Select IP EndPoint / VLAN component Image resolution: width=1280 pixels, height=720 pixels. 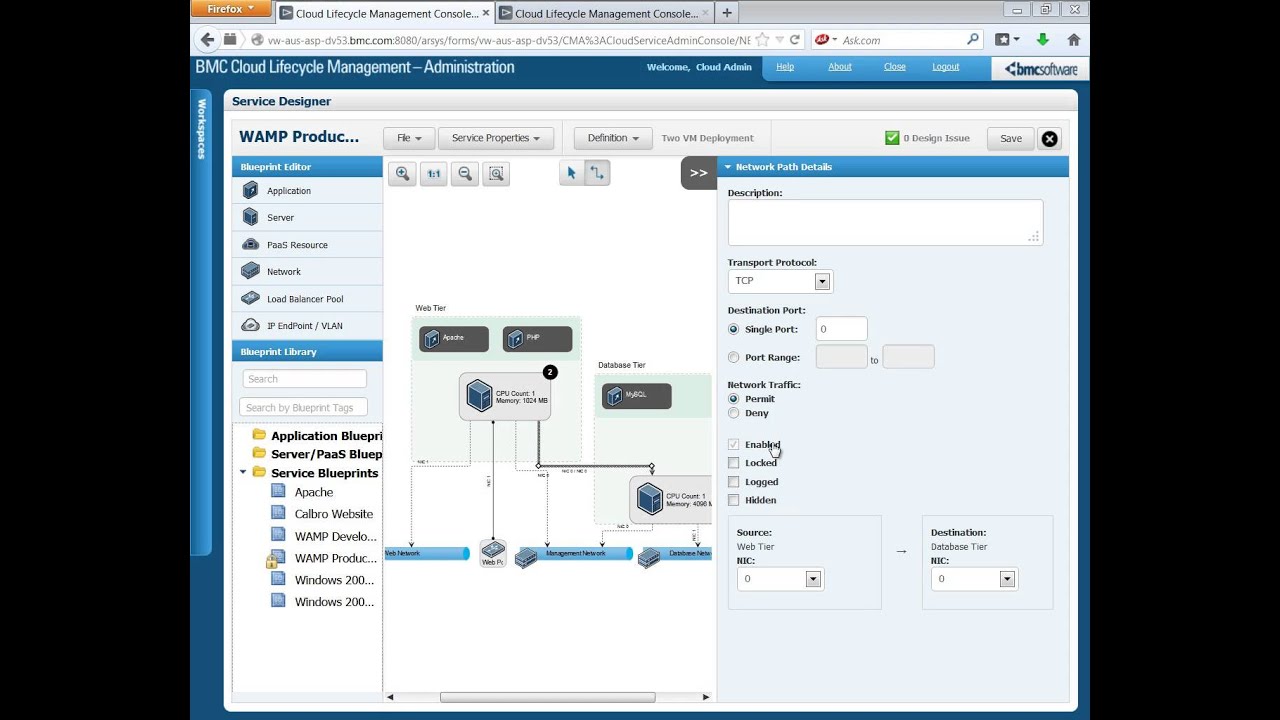[x=307, y=325]
